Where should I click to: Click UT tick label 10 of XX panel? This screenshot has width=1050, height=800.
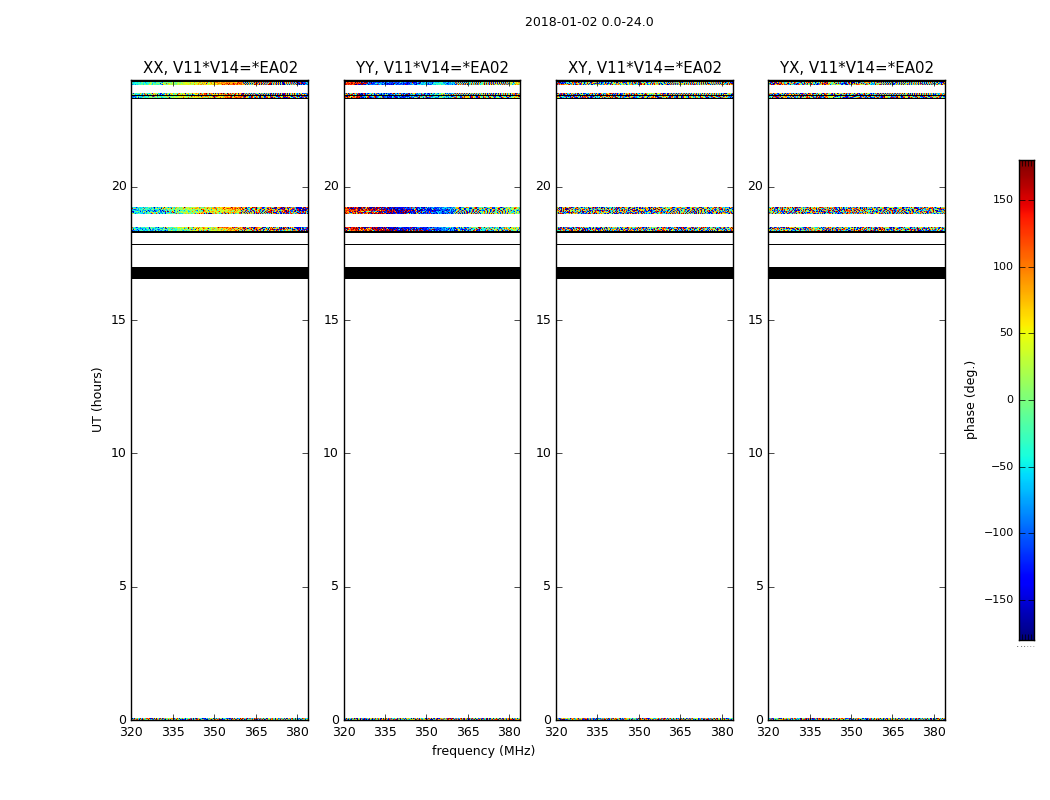[x=119, y=453]
